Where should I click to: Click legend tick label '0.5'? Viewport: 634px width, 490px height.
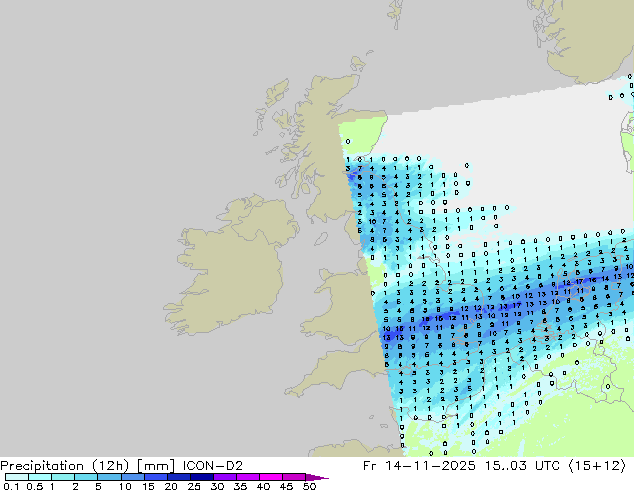(x=35, y=486)
